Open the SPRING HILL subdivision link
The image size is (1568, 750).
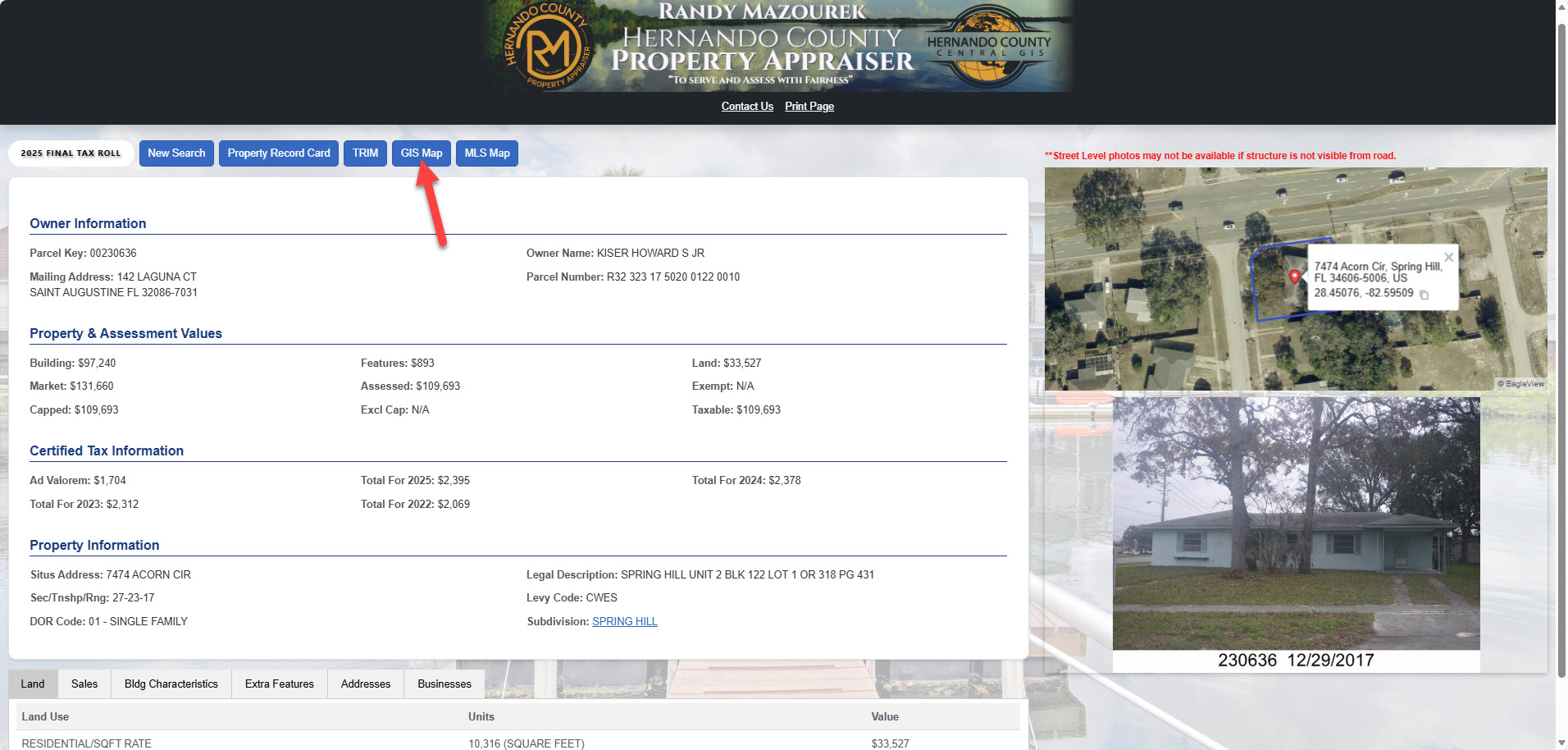click(624, 621)
